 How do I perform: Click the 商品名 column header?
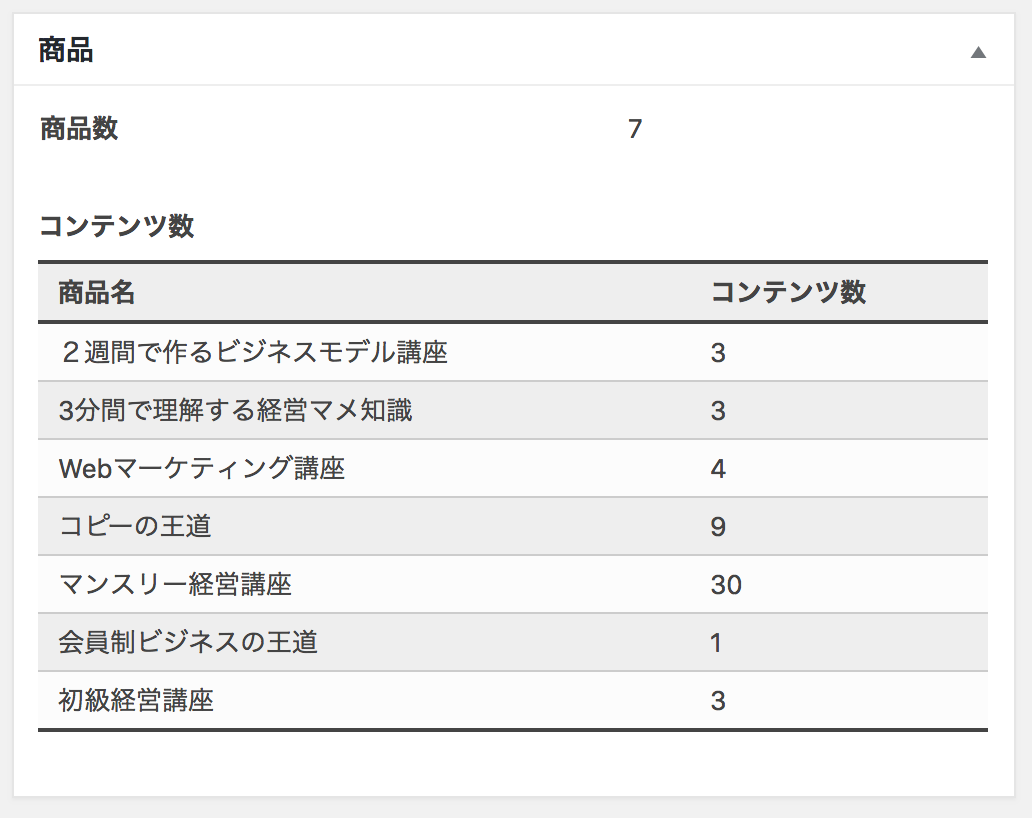coord(96,292)
